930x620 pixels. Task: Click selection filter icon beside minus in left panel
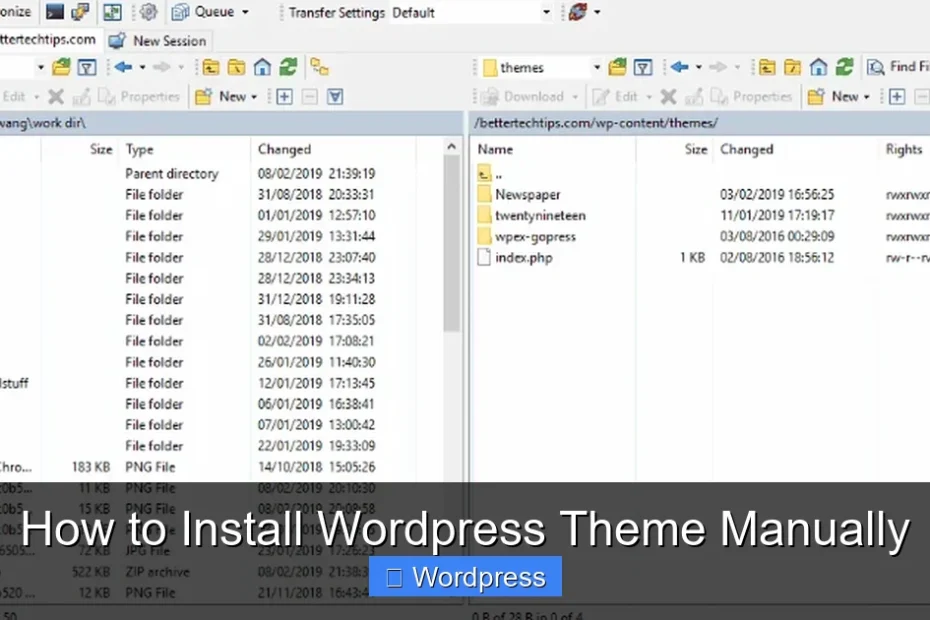335,96
